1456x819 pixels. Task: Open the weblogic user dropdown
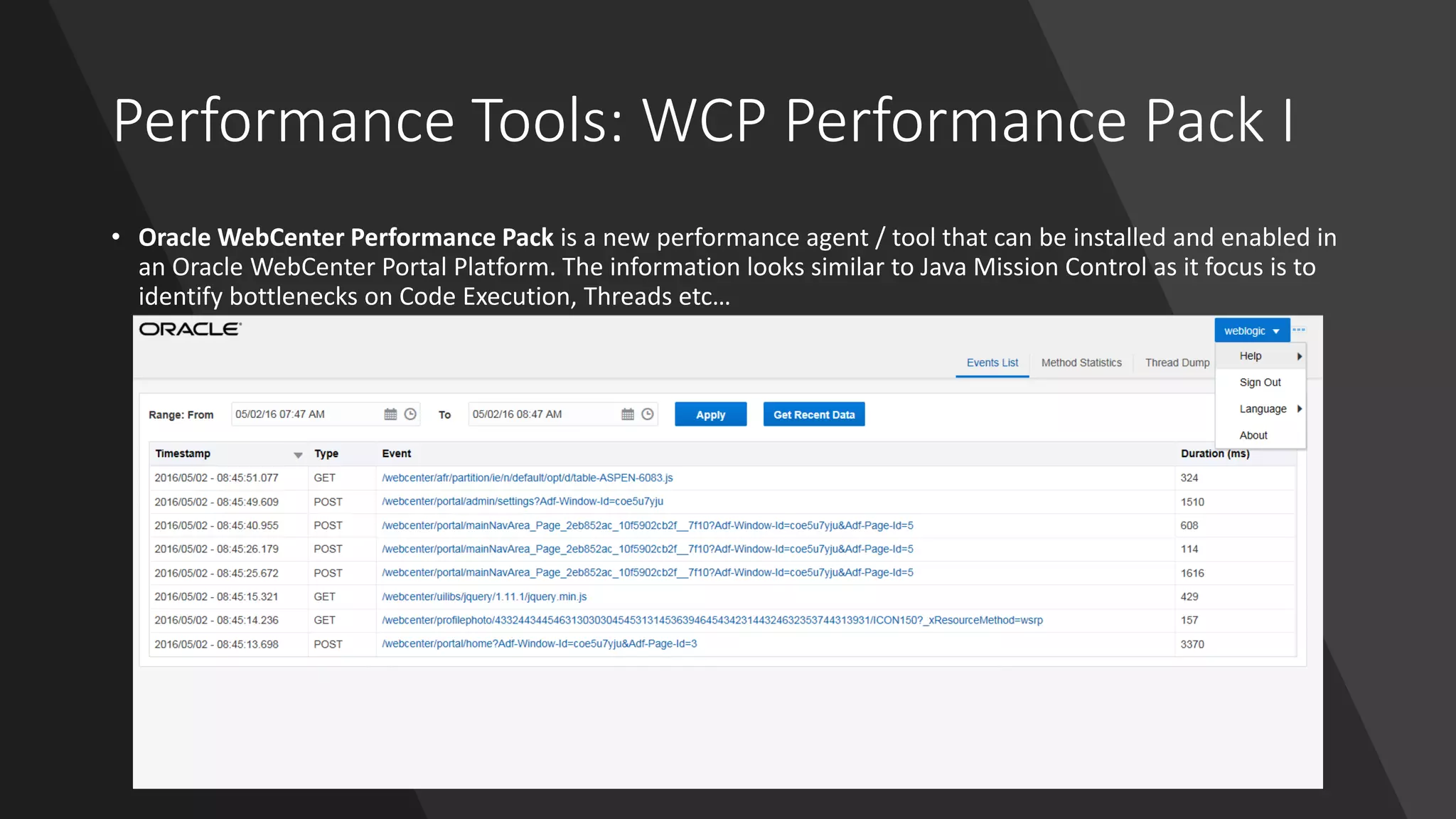pos(1252,331)
